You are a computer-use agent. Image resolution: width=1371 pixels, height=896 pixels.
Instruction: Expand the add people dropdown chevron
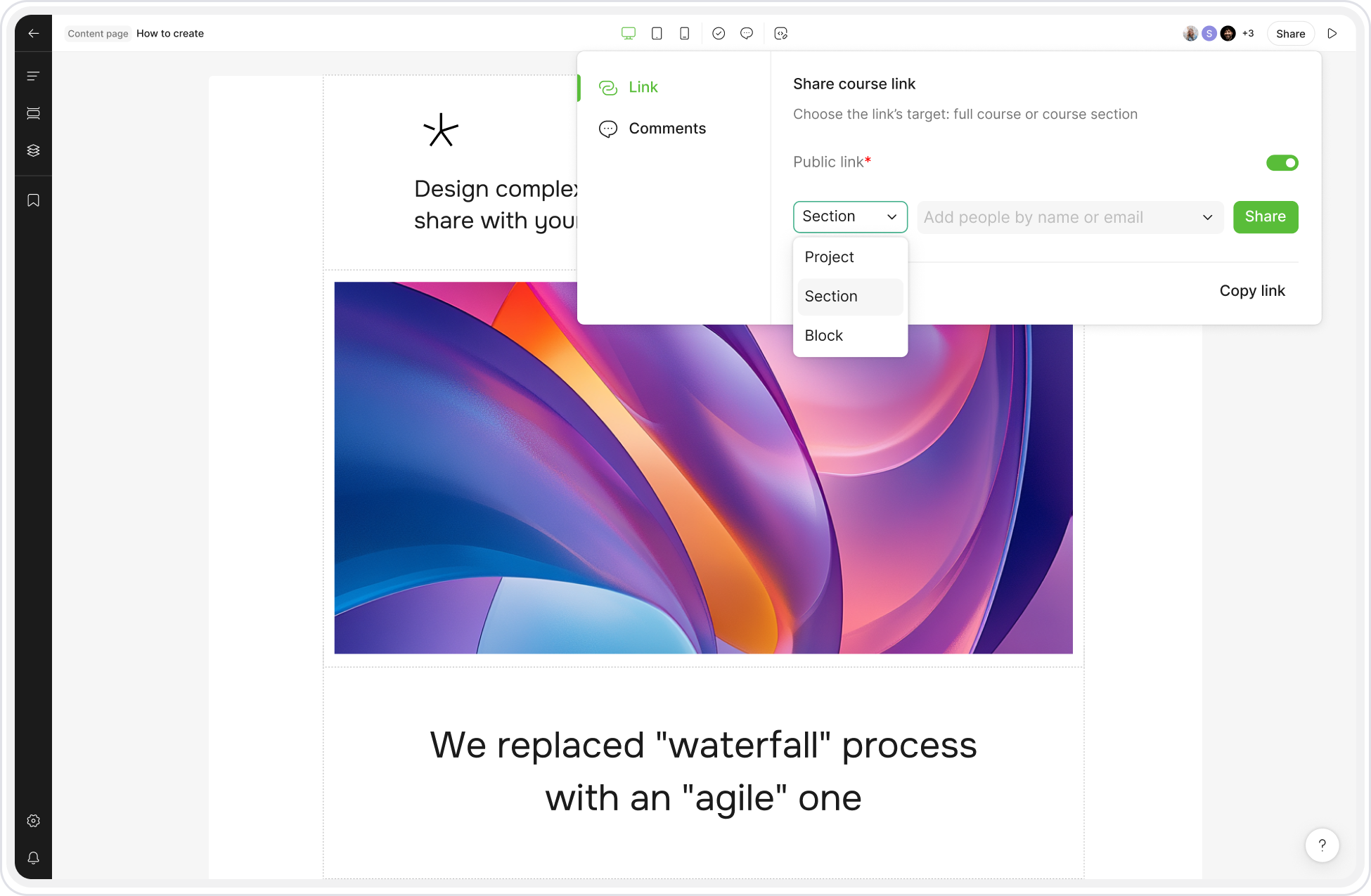coord(1207,217)
